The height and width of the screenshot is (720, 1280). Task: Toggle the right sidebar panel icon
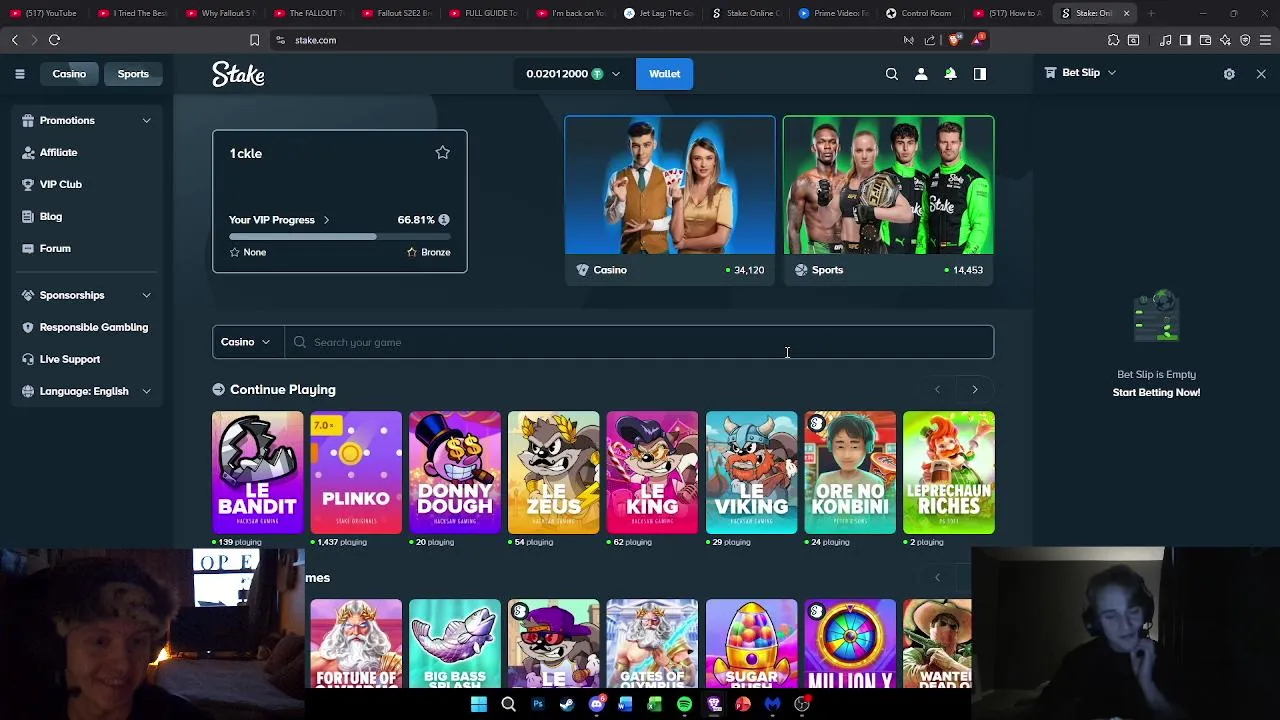980,74
